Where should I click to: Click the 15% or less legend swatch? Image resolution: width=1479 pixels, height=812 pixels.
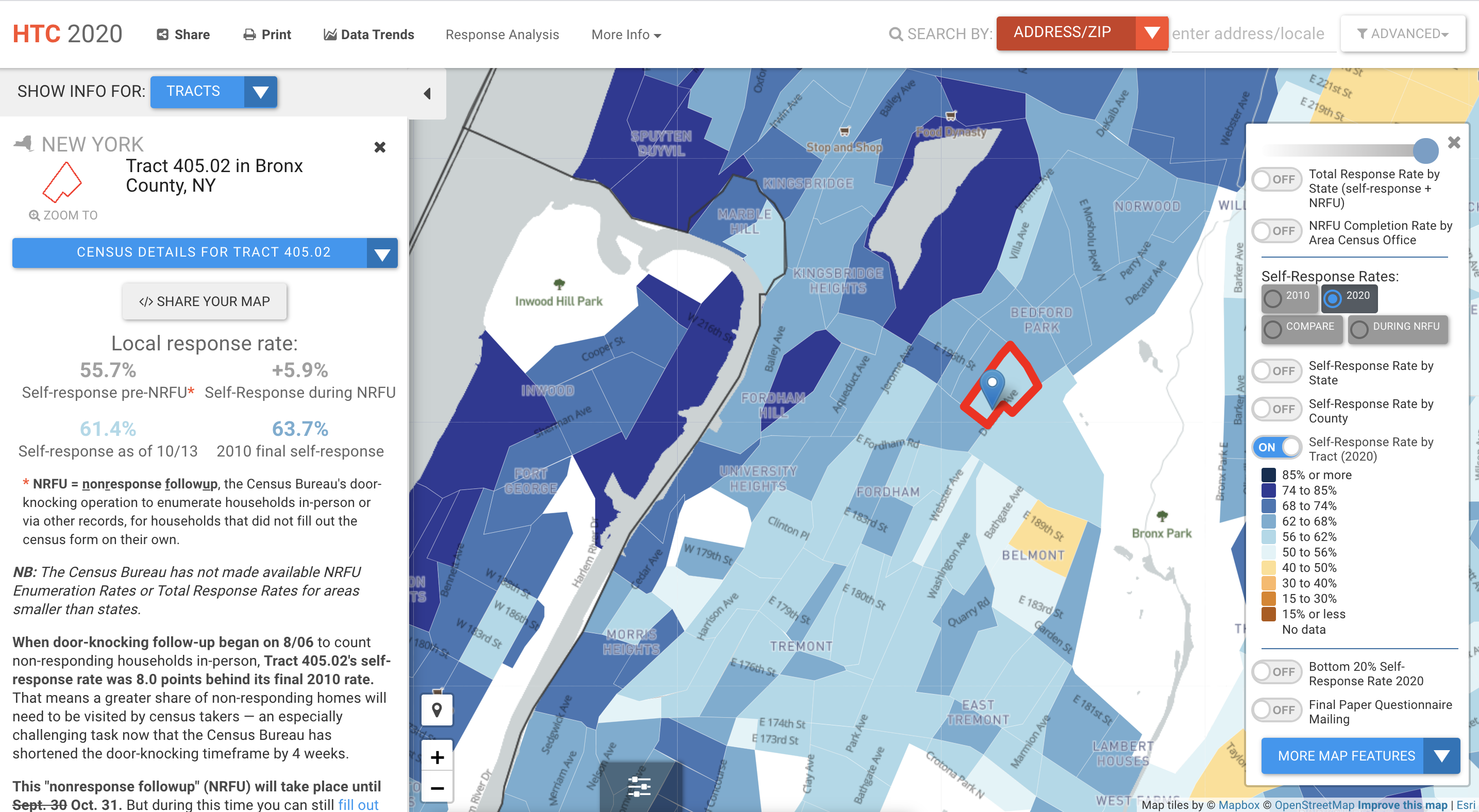1268,614
